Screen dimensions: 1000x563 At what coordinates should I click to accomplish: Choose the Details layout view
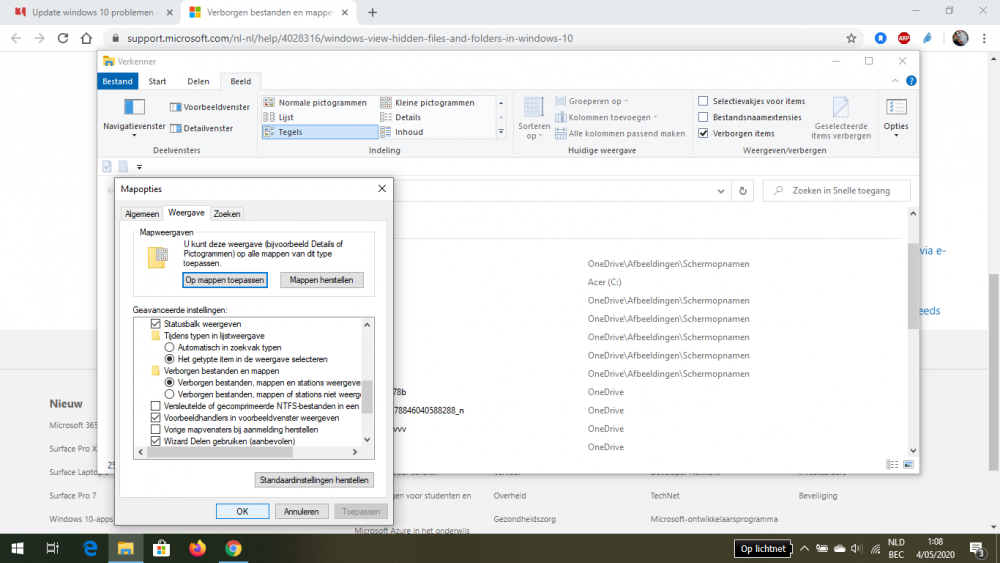[x=407, y=117]
